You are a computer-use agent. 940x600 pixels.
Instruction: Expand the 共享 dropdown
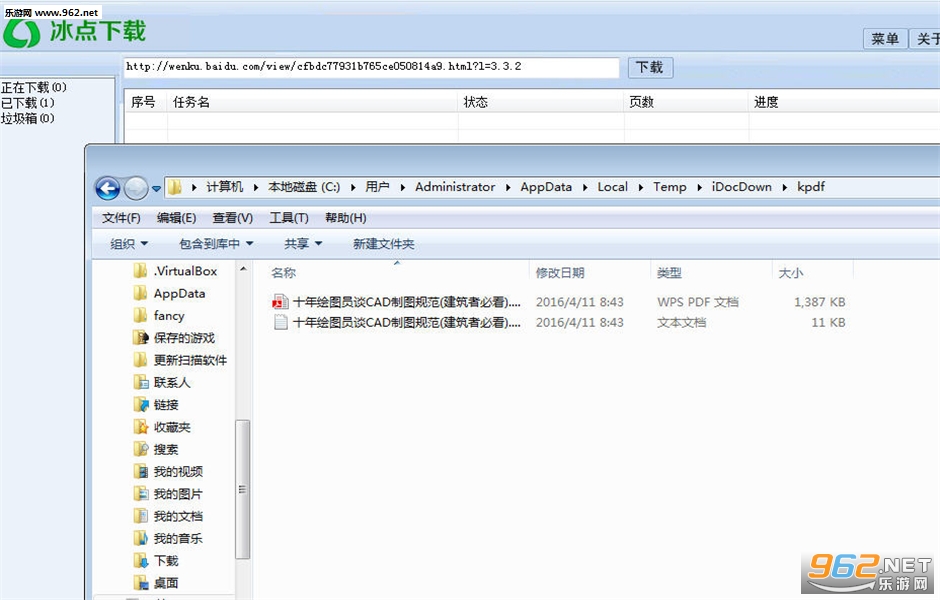pyautogui.click(x=303, y=244)
